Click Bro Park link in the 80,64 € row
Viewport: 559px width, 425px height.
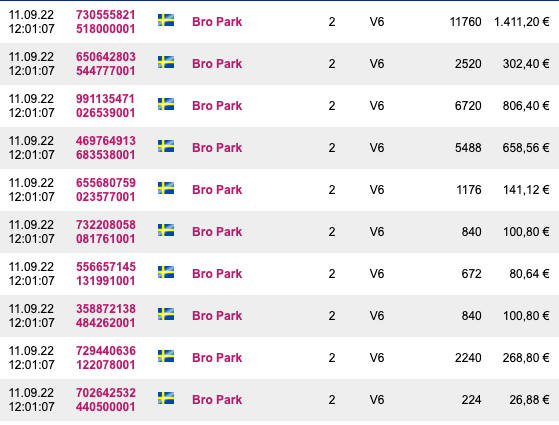pyautogui.click(x=217, y=274)
